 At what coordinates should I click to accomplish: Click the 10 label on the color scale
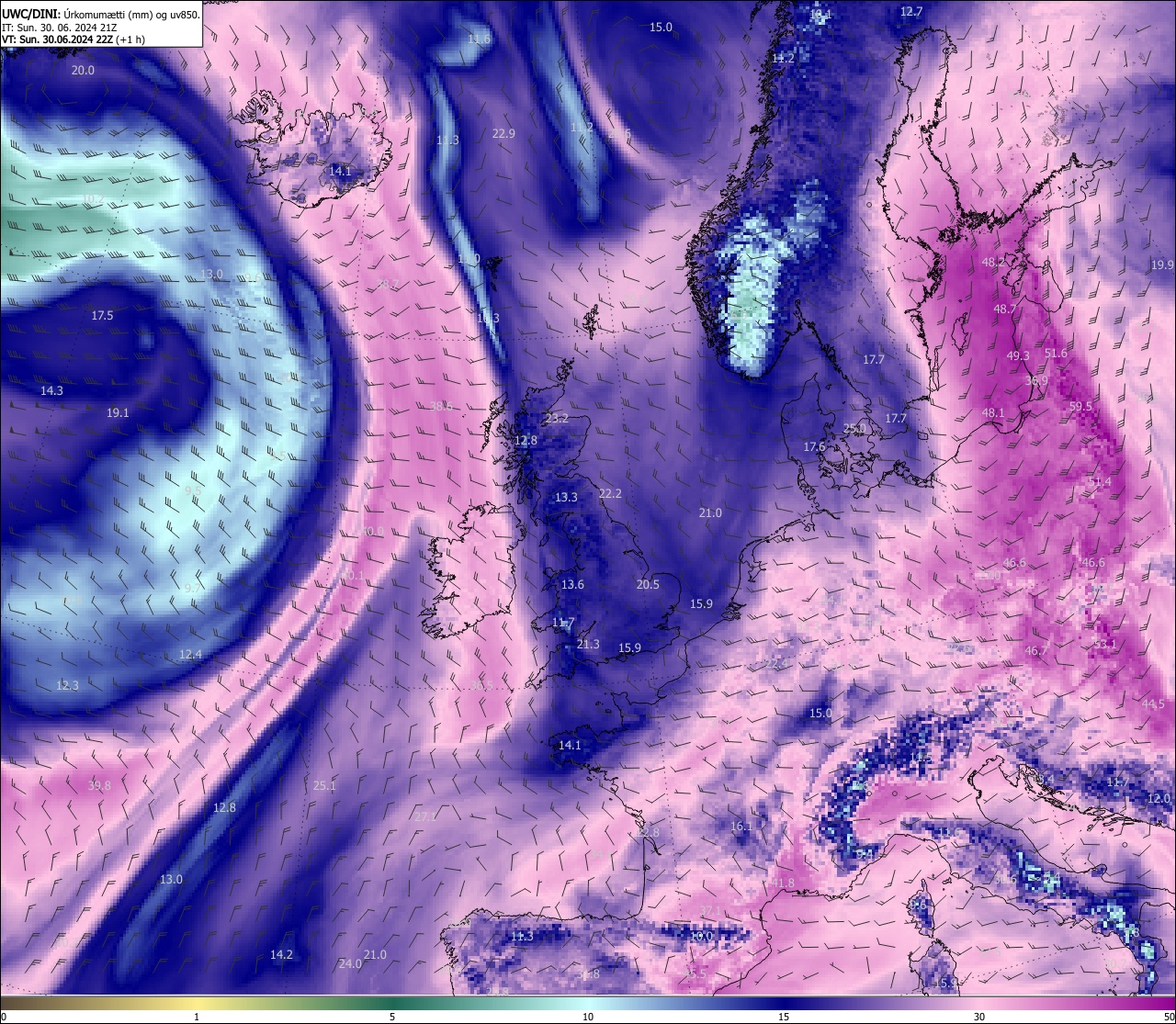click(x=588, y=1017)
